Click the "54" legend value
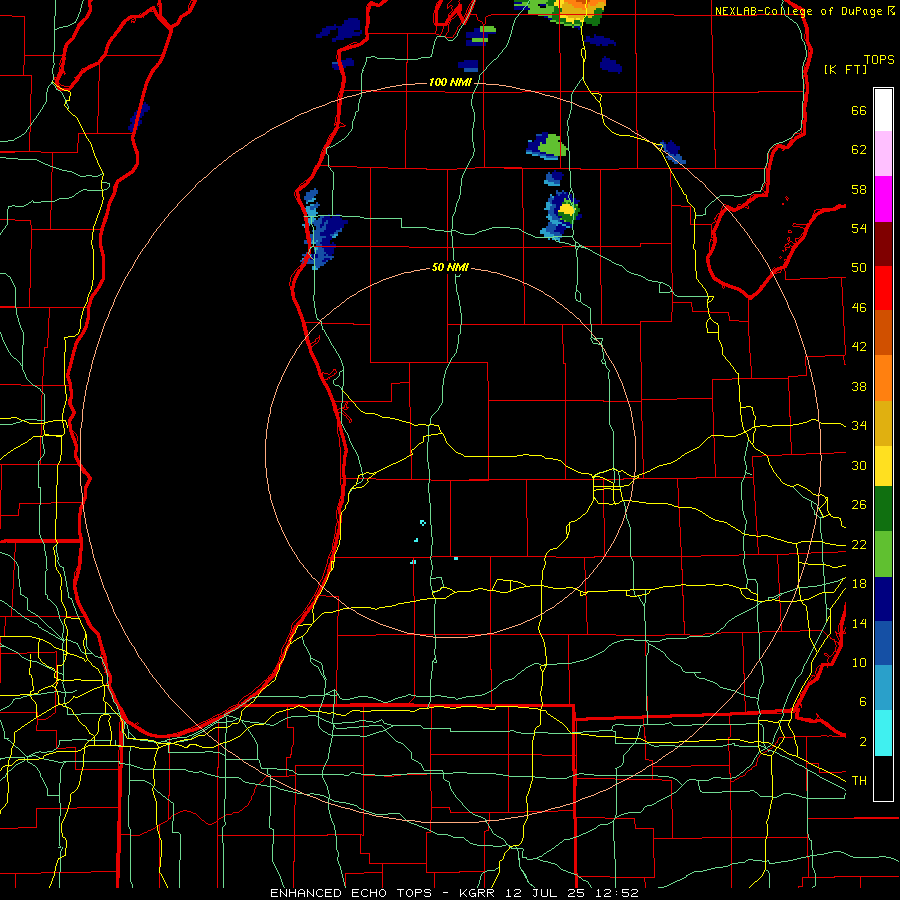900x900 pixels. tap(859, 228)
